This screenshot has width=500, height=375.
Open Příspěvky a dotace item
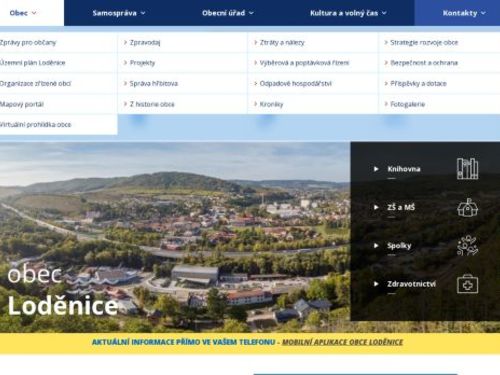pos(418,83)
